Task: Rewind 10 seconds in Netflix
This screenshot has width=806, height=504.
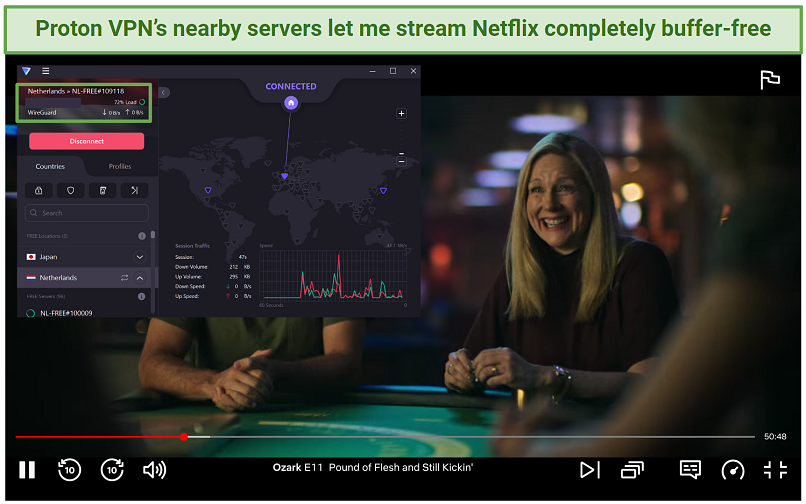Action: click(x=69, y=470)
